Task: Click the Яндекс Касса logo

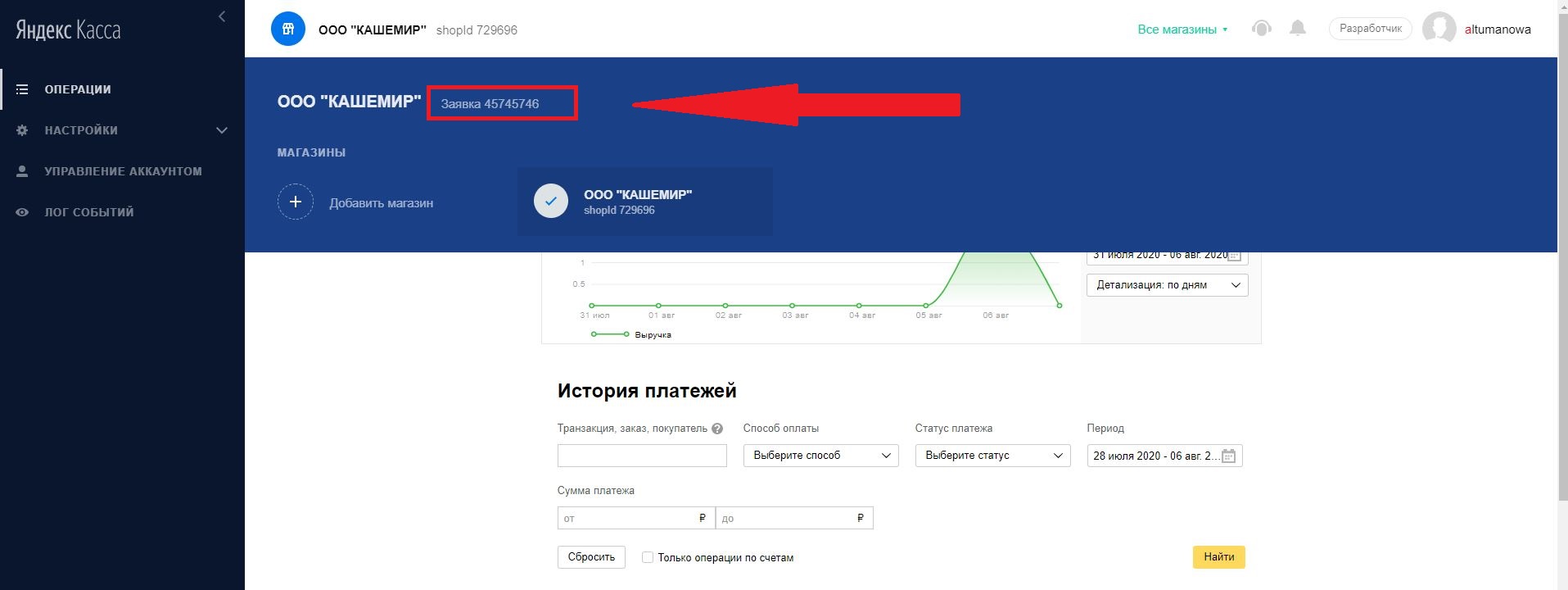Action: tap(68, 30)
